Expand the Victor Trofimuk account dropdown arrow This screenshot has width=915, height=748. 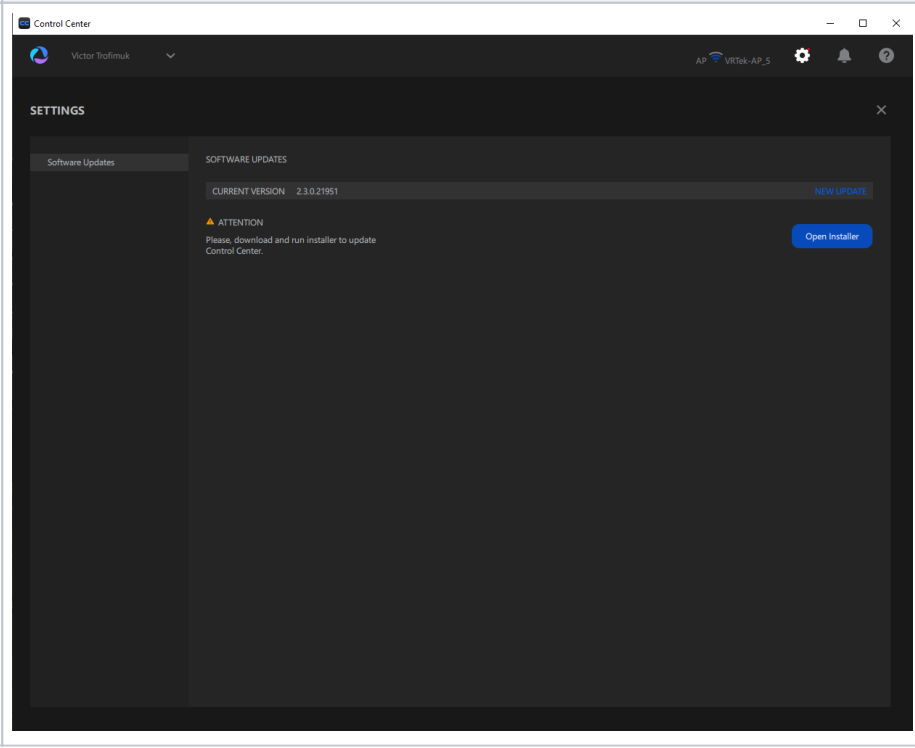(170, 56)
